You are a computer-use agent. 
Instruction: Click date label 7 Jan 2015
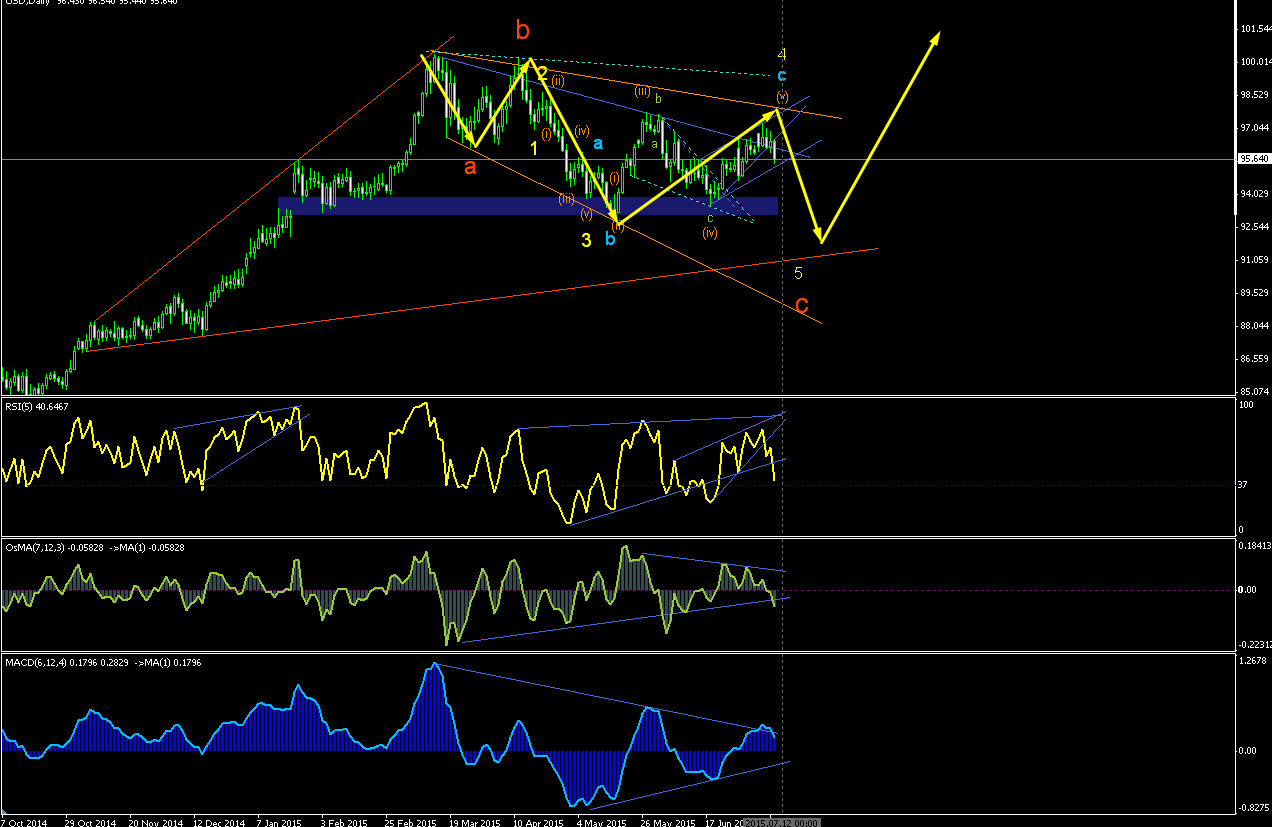(x=280, y=822)
